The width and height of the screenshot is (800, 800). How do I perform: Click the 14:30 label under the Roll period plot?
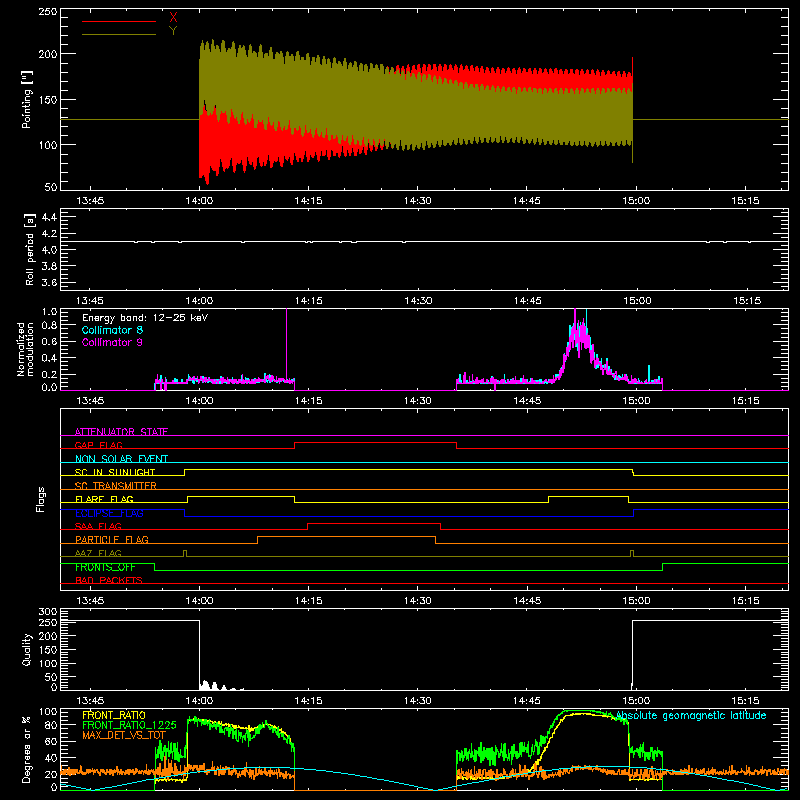(418, 301)
